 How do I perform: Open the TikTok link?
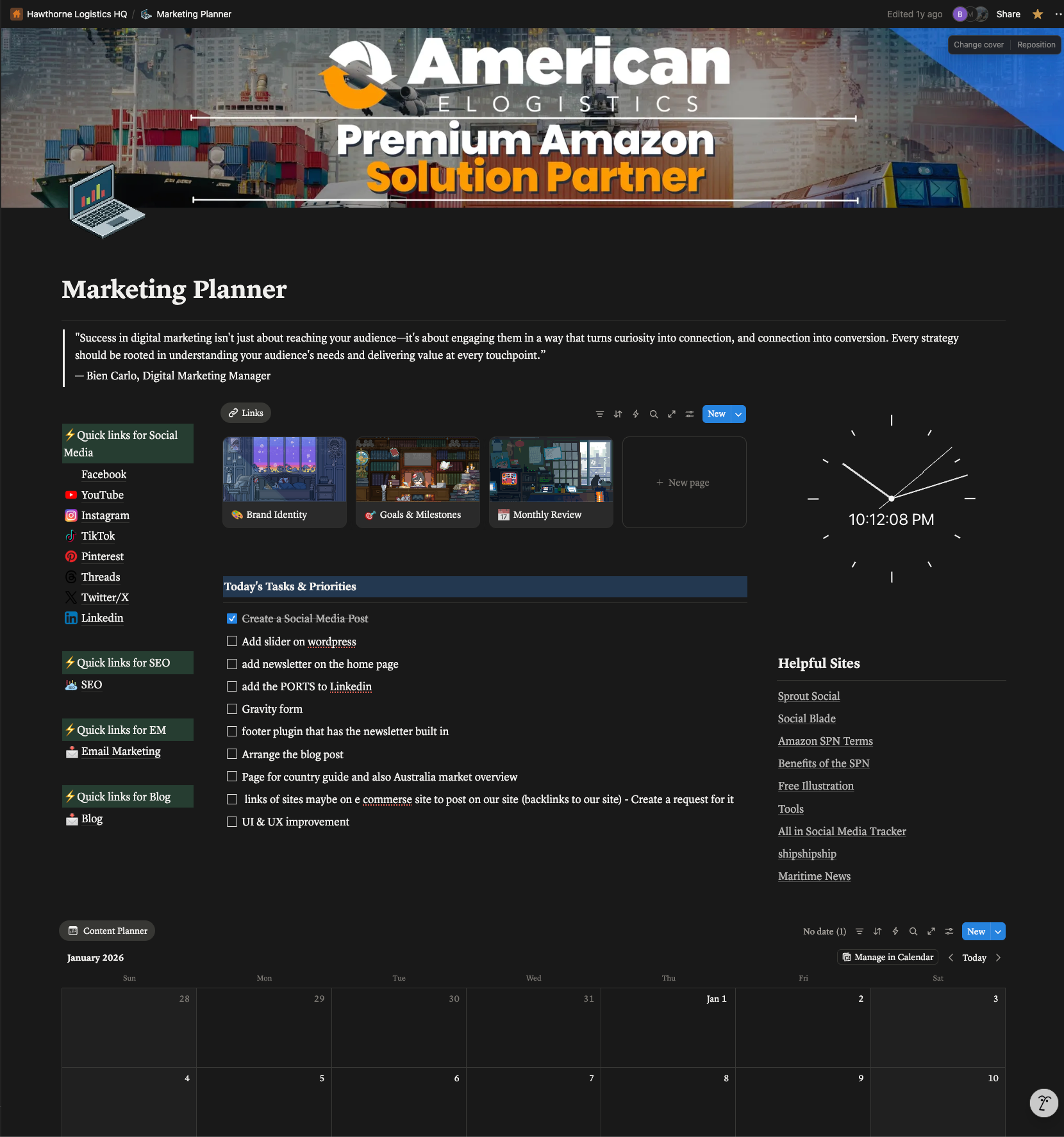coord(98,536)
